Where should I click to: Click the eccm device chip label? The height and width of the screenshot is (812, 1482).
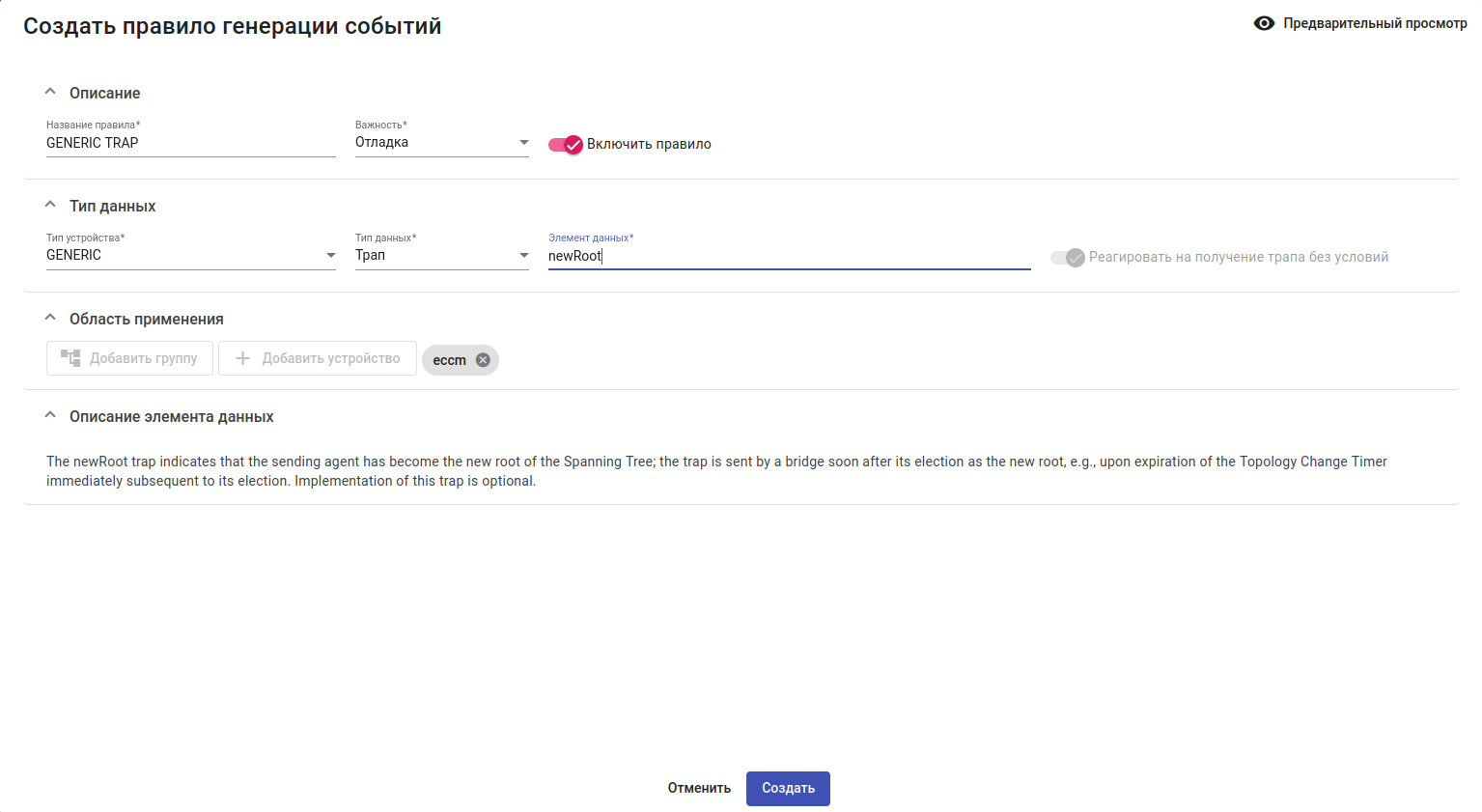pos(449,360)
